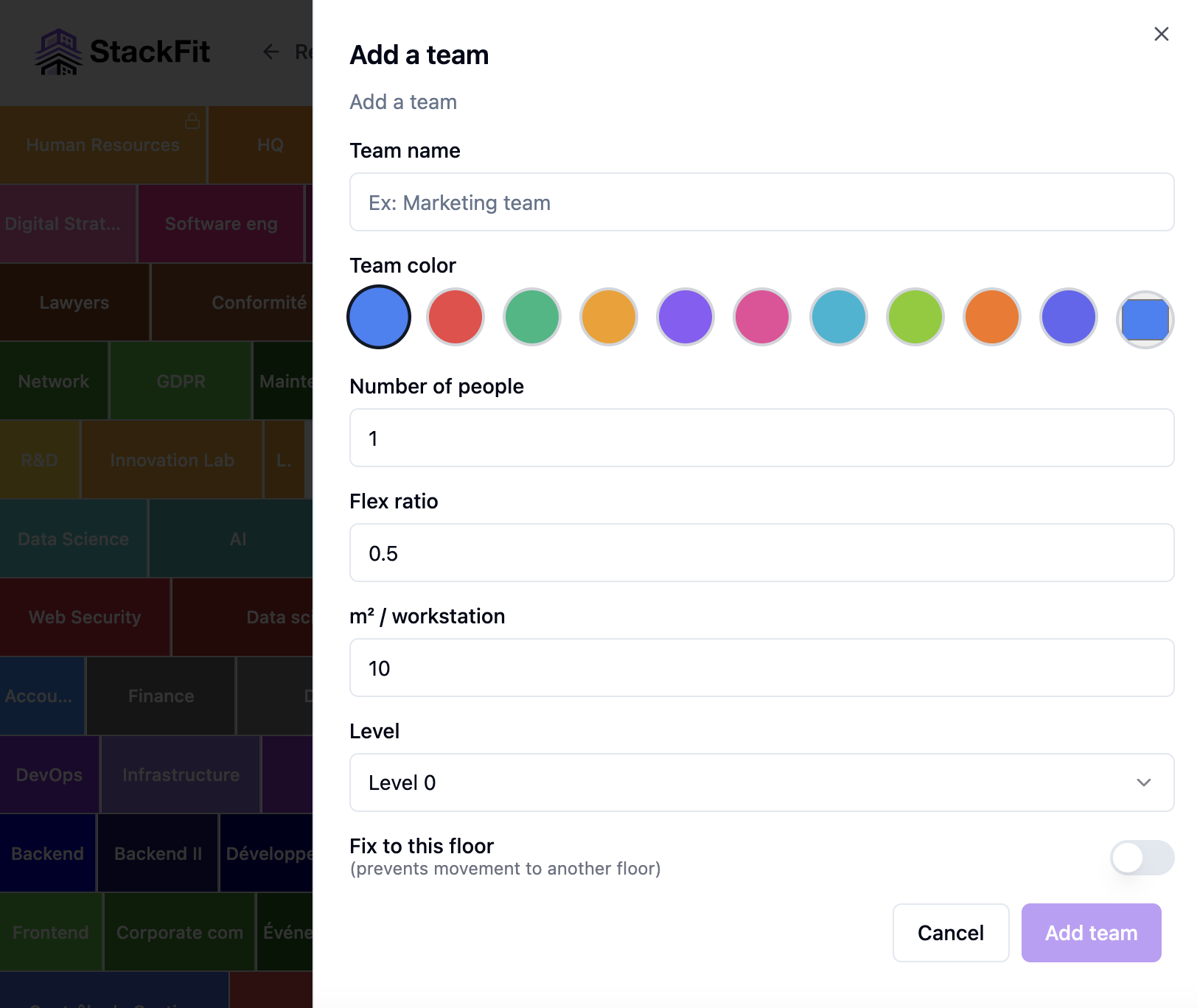
Task: Toggle the Fix to this floor switch
Action: point(1141,858)
